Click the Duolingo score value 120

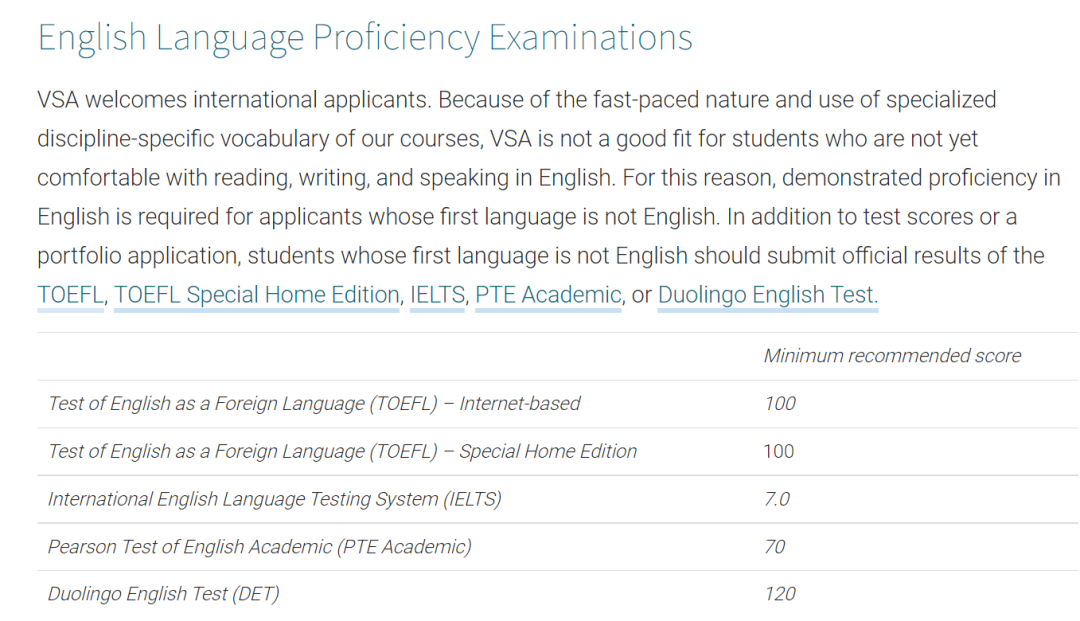pyautogui.click(x=780, y=594)
